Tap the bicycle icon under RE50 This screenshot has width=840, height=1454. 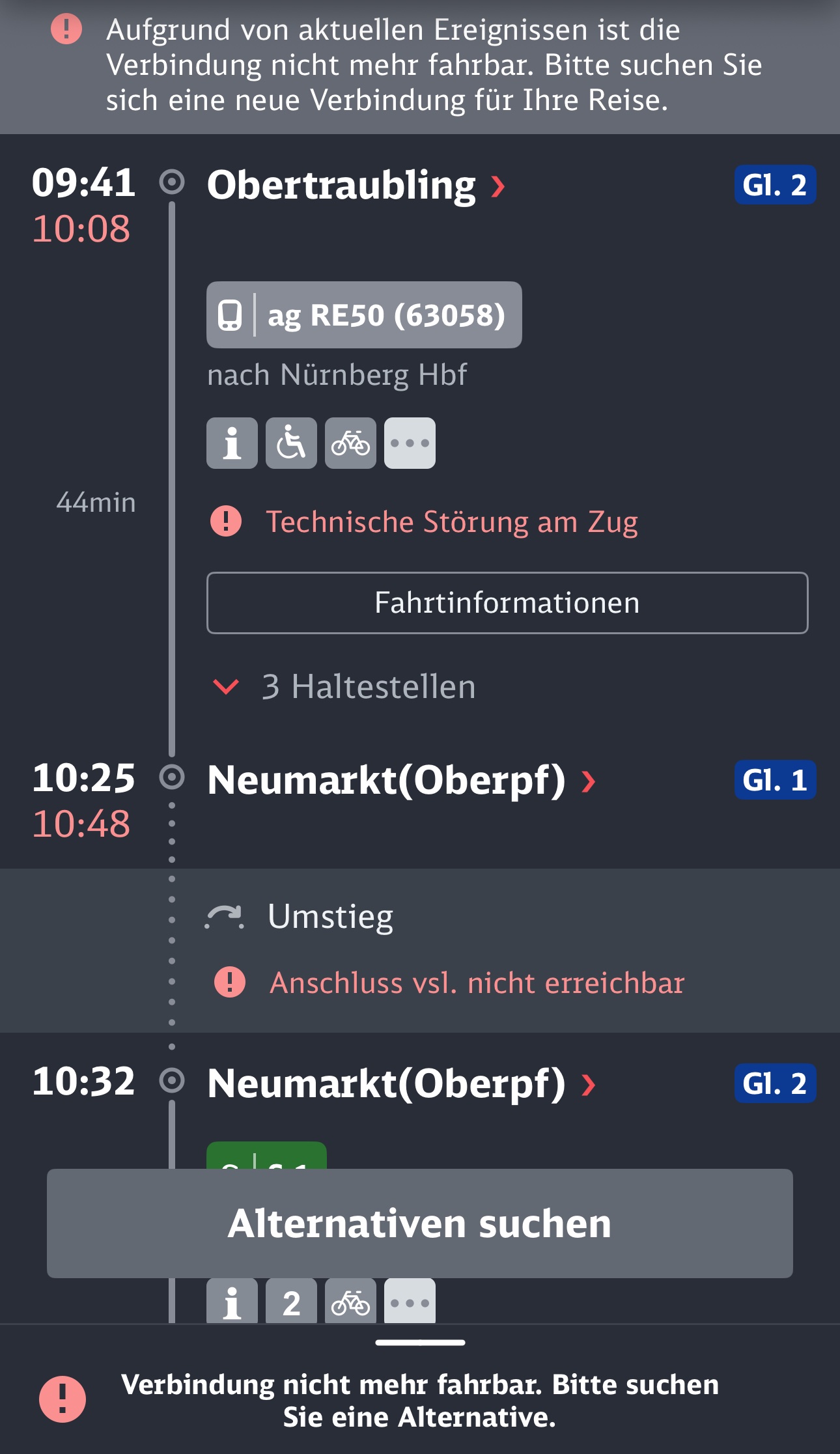pyautogui.click(x=350, y=443)
